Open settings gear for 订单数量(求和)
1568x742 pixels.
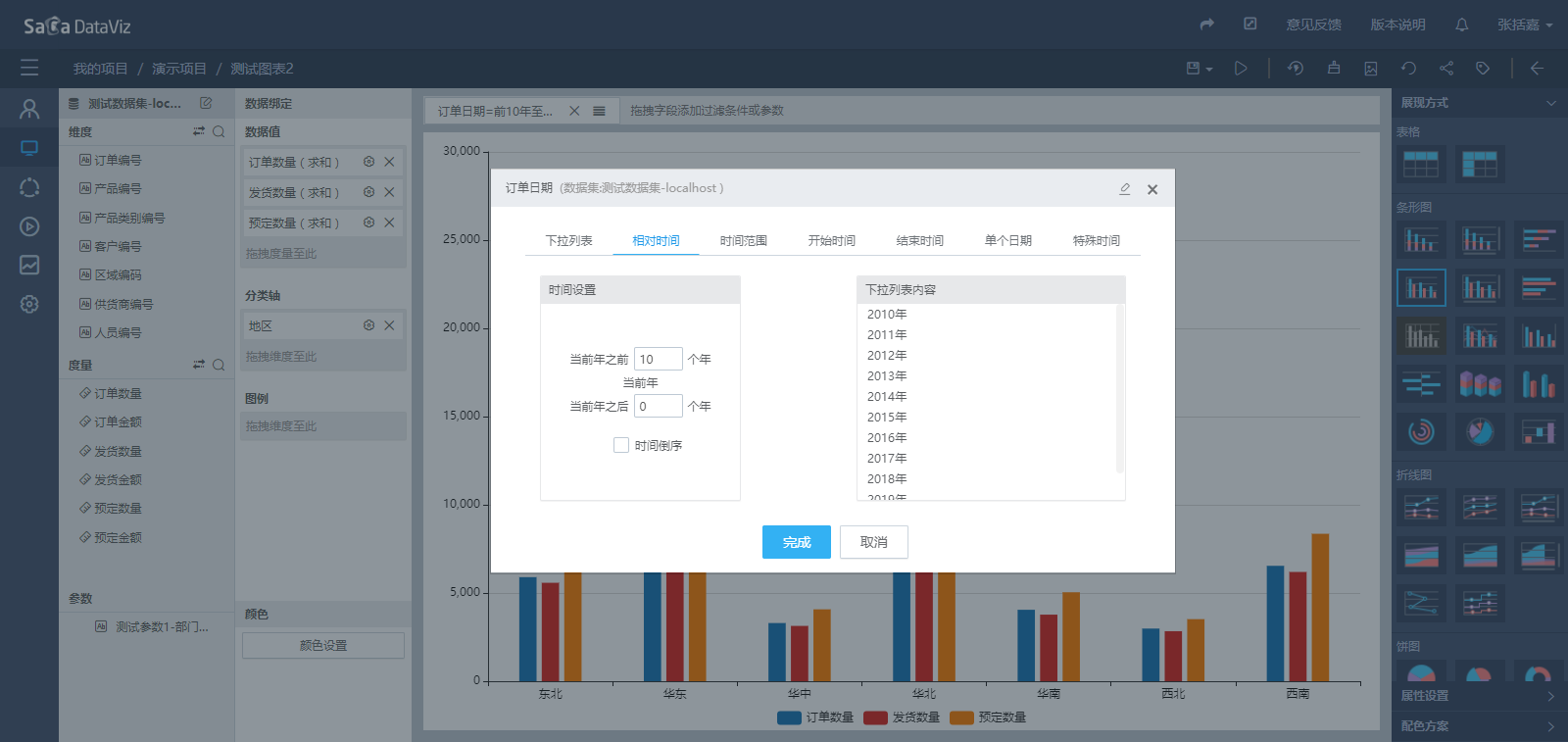pyautogui.click(x=368, y=162)
